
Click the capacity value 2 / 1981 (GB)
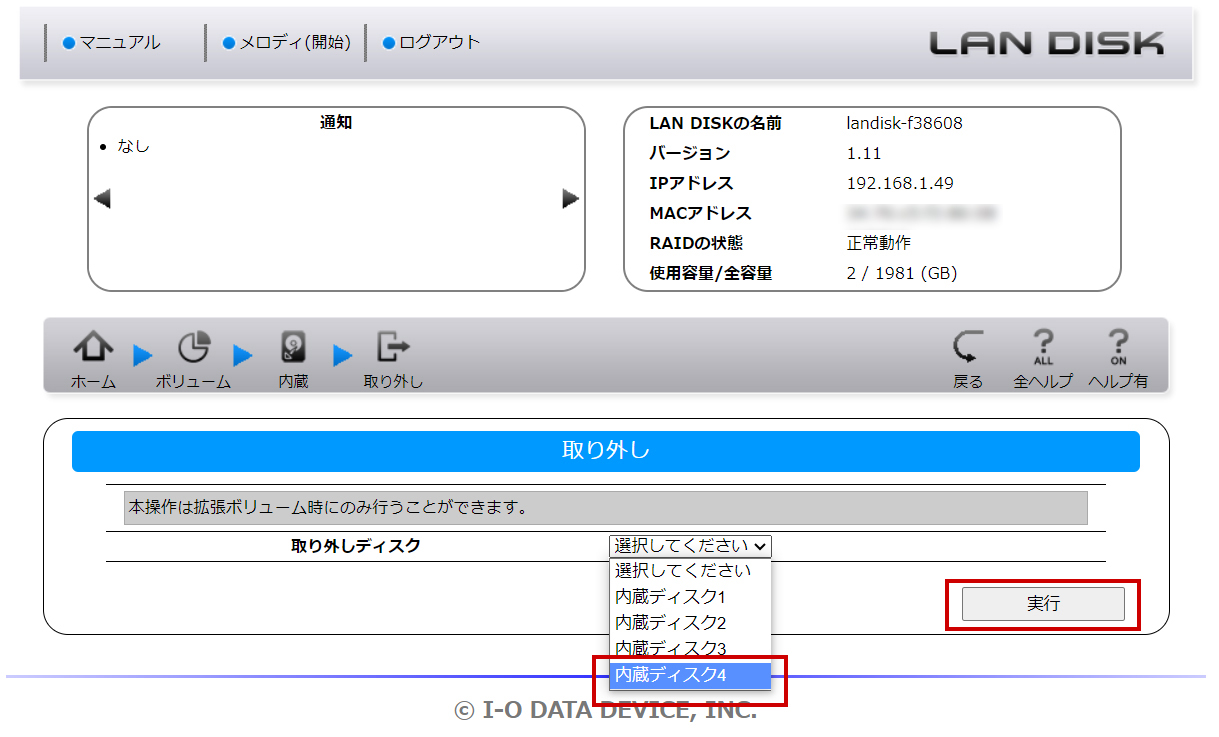click(902, 273)
